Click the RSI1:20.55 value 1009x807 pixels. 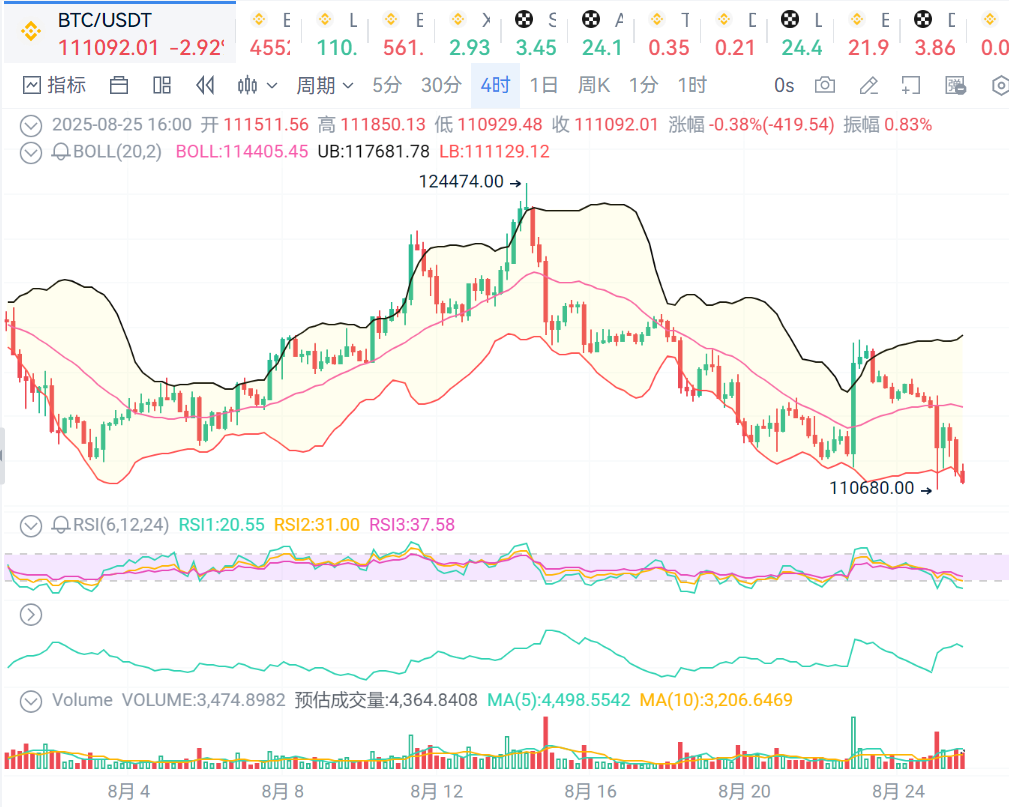point(221,525)
